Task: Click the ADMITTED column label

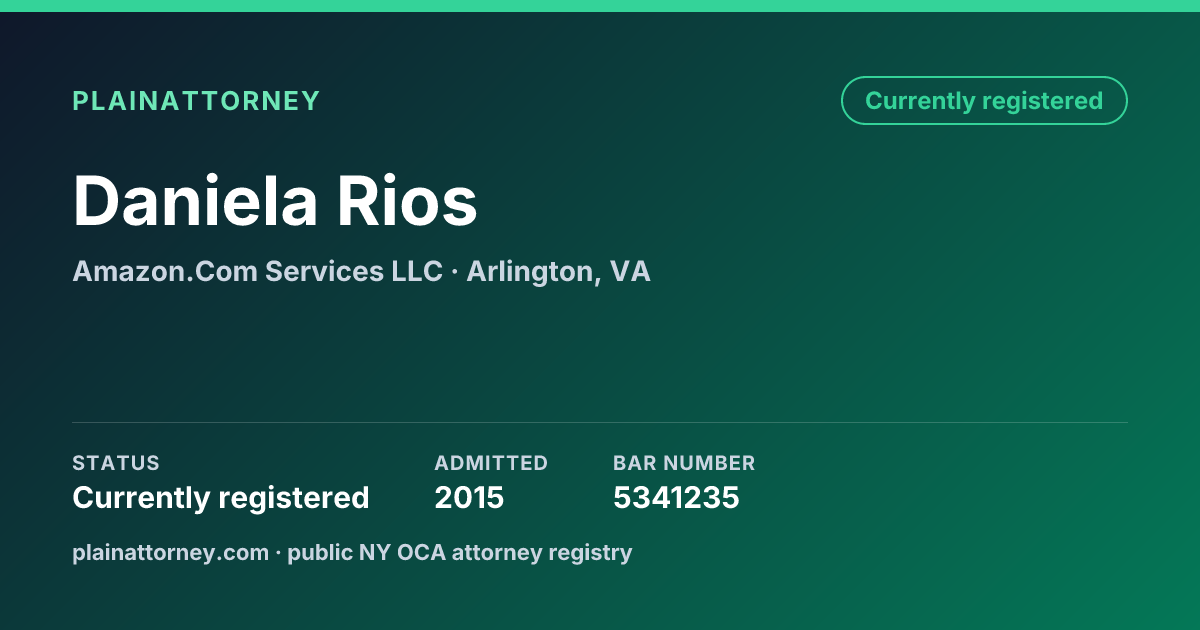Action: (491, 463)
